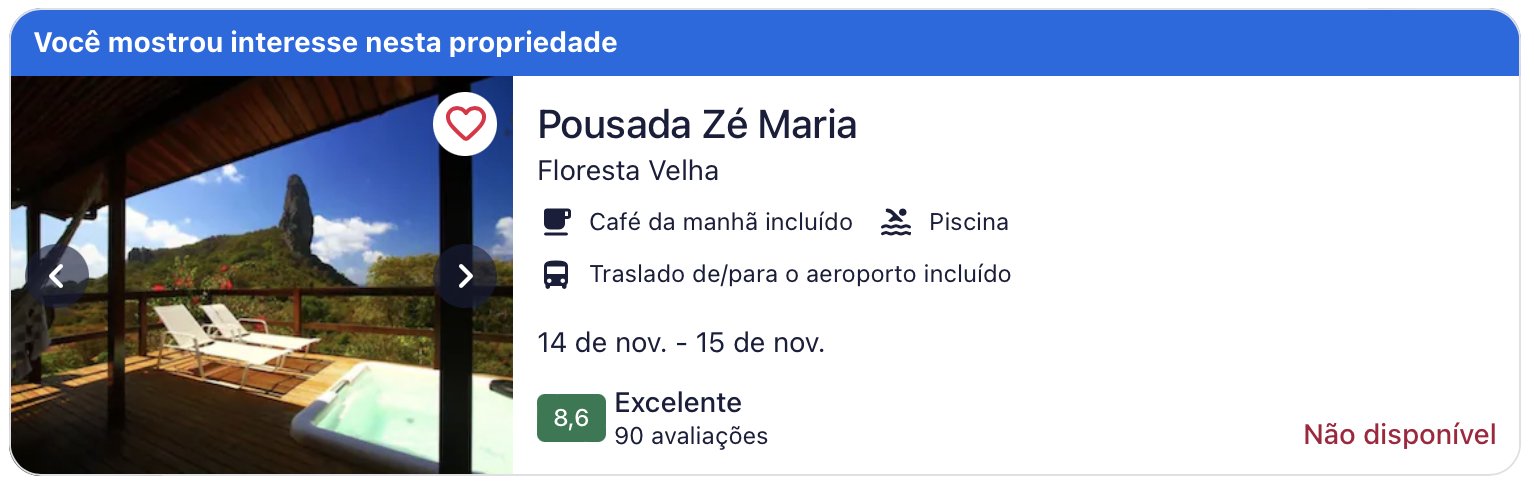Show next photo with right arrow
1534x484 pixels.
pos(465,276)
